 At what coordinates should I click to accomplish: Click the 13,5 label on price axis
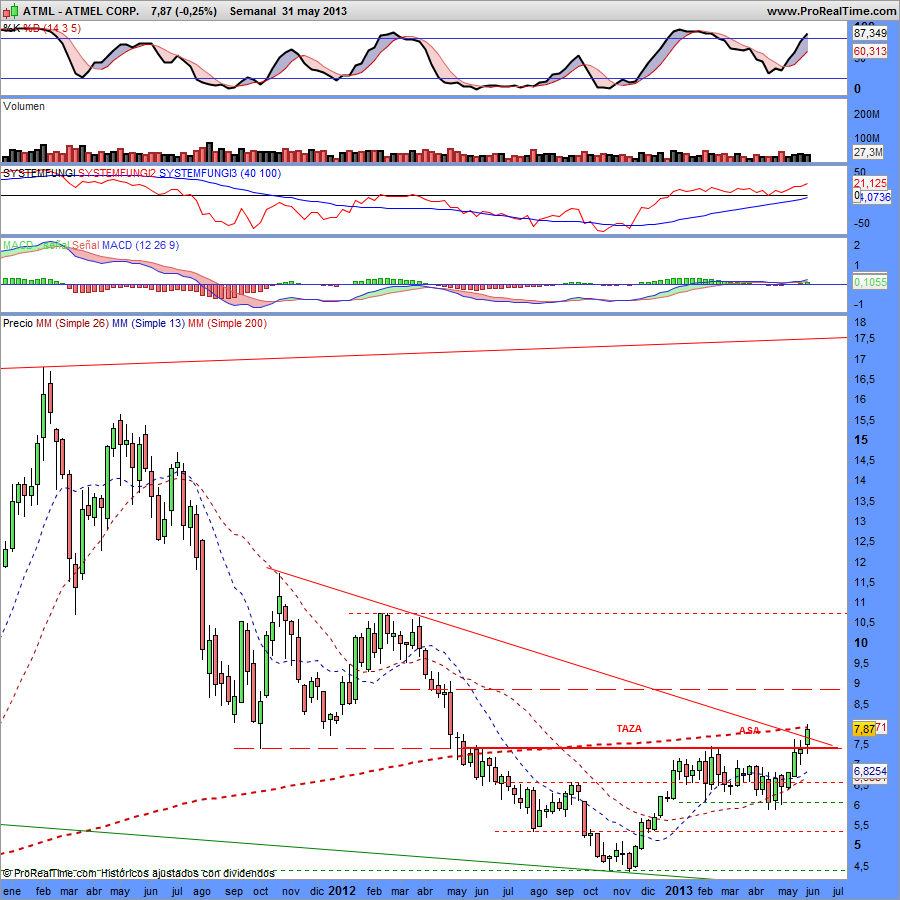pyautogui.click(x=864, y=501)
